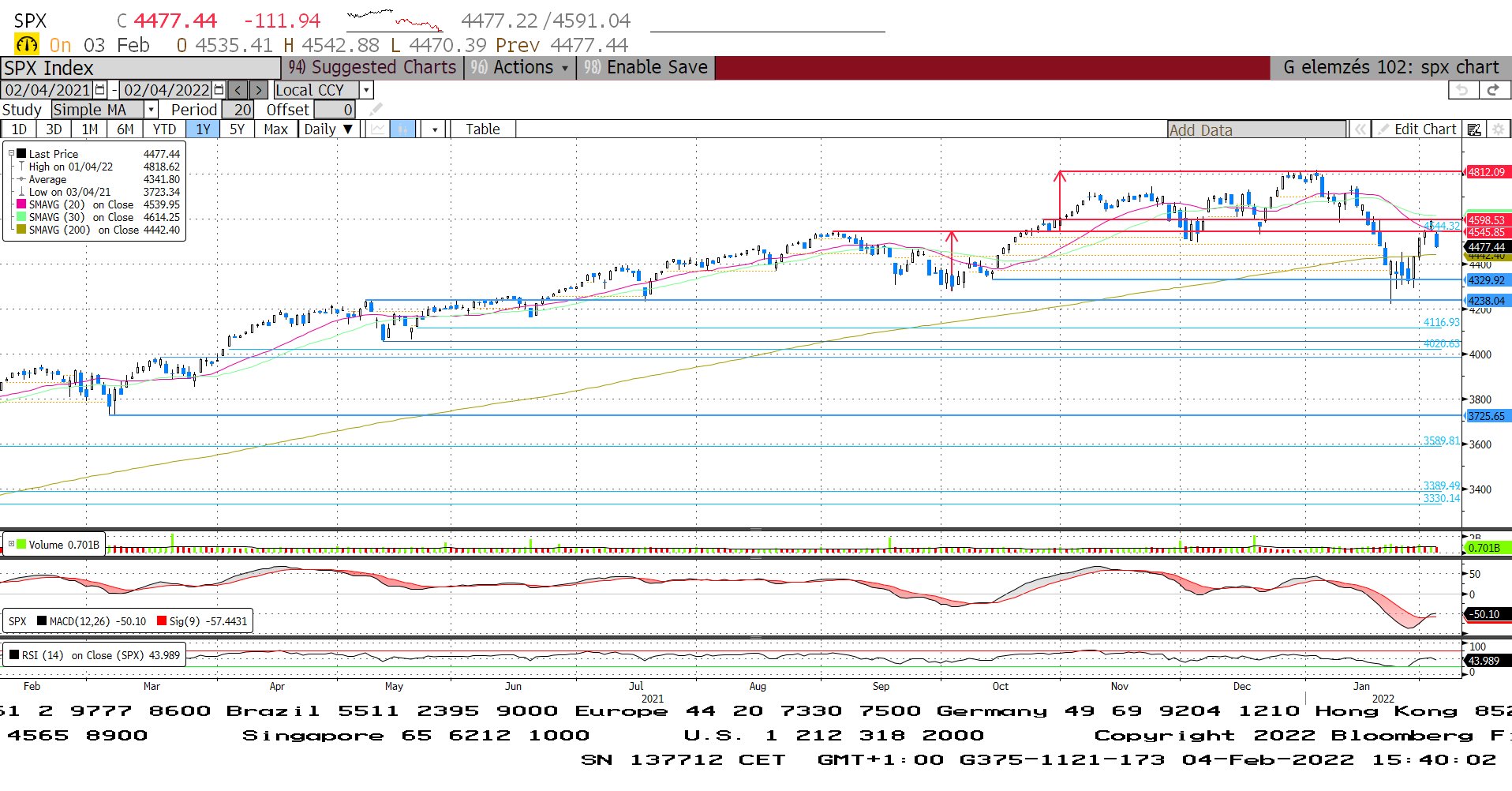The image size is (1512, 791).
Task: Click the 4329.92 blue price level label
Action: point(1487,279)
